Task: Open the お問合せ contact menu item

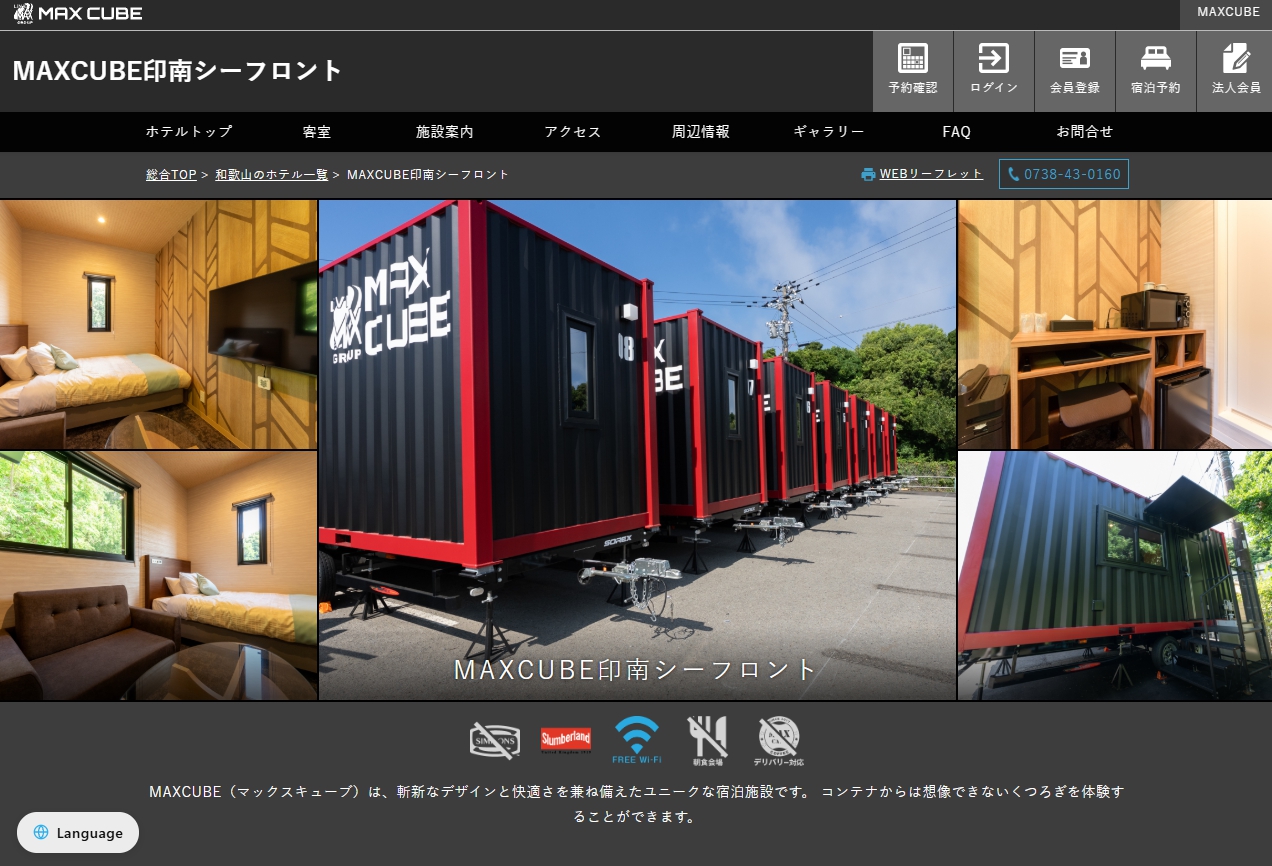Action: click(1085, 131)
